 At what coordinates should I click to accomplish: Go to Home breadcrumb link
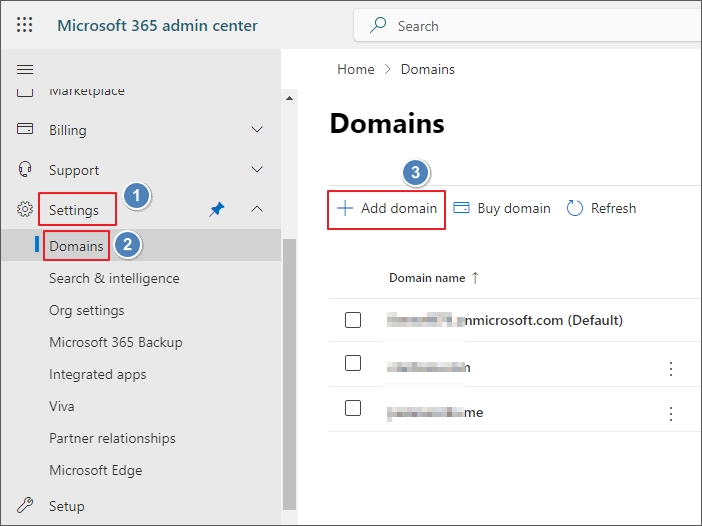(x=356, y=69)
